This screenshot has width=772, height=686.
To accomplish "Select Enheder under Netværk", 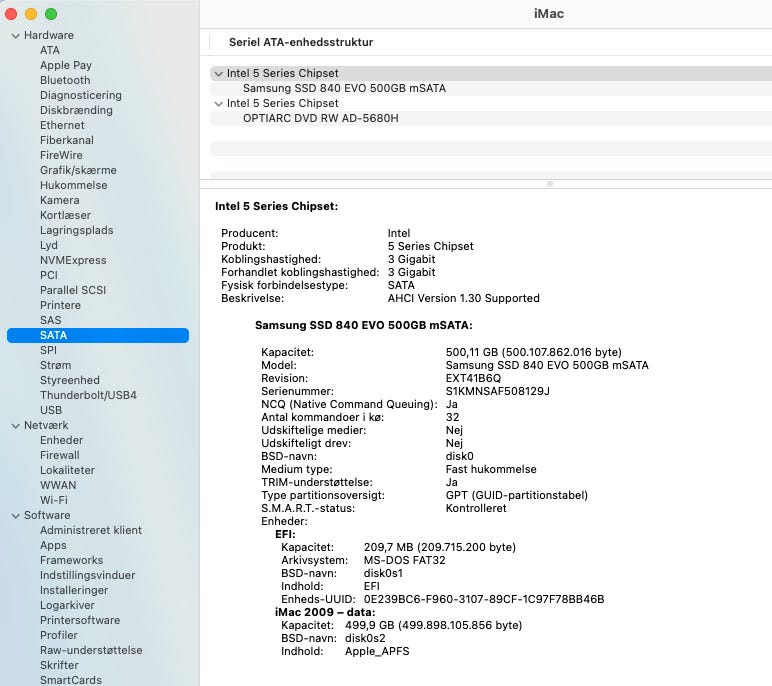I will (62, 441).
